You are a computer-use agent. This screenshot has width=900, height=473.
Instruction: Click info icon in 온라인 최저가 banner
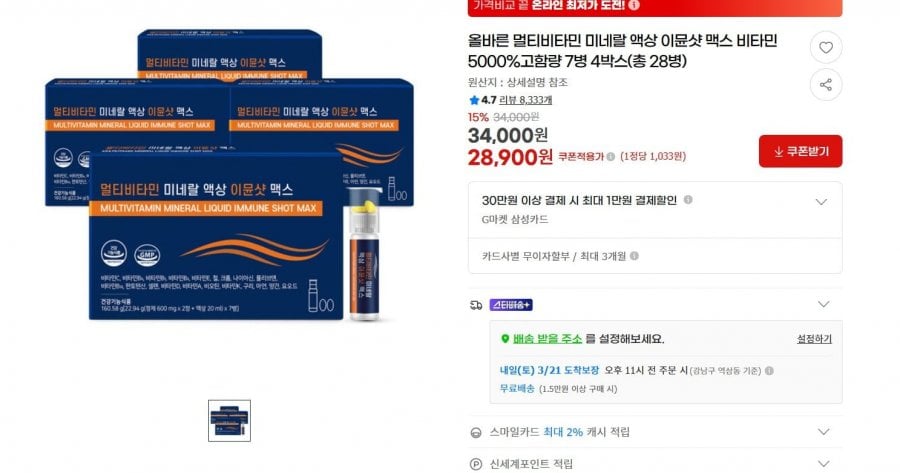(x=634, y=5)
